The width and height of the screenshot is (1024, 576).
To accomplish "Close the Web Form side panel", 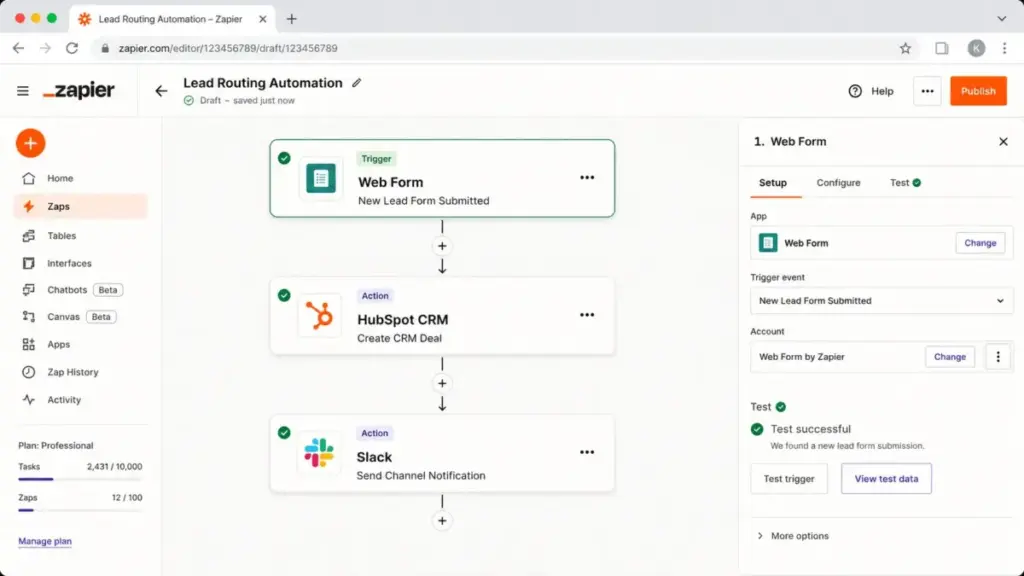I will tap(1003, 142).
